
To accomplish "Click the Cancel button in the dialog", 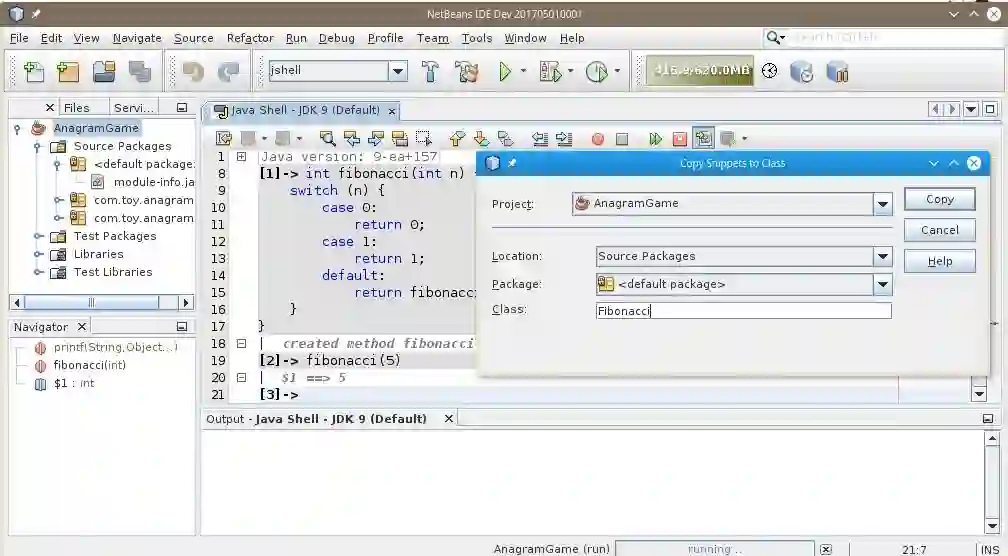I will 939,230.
